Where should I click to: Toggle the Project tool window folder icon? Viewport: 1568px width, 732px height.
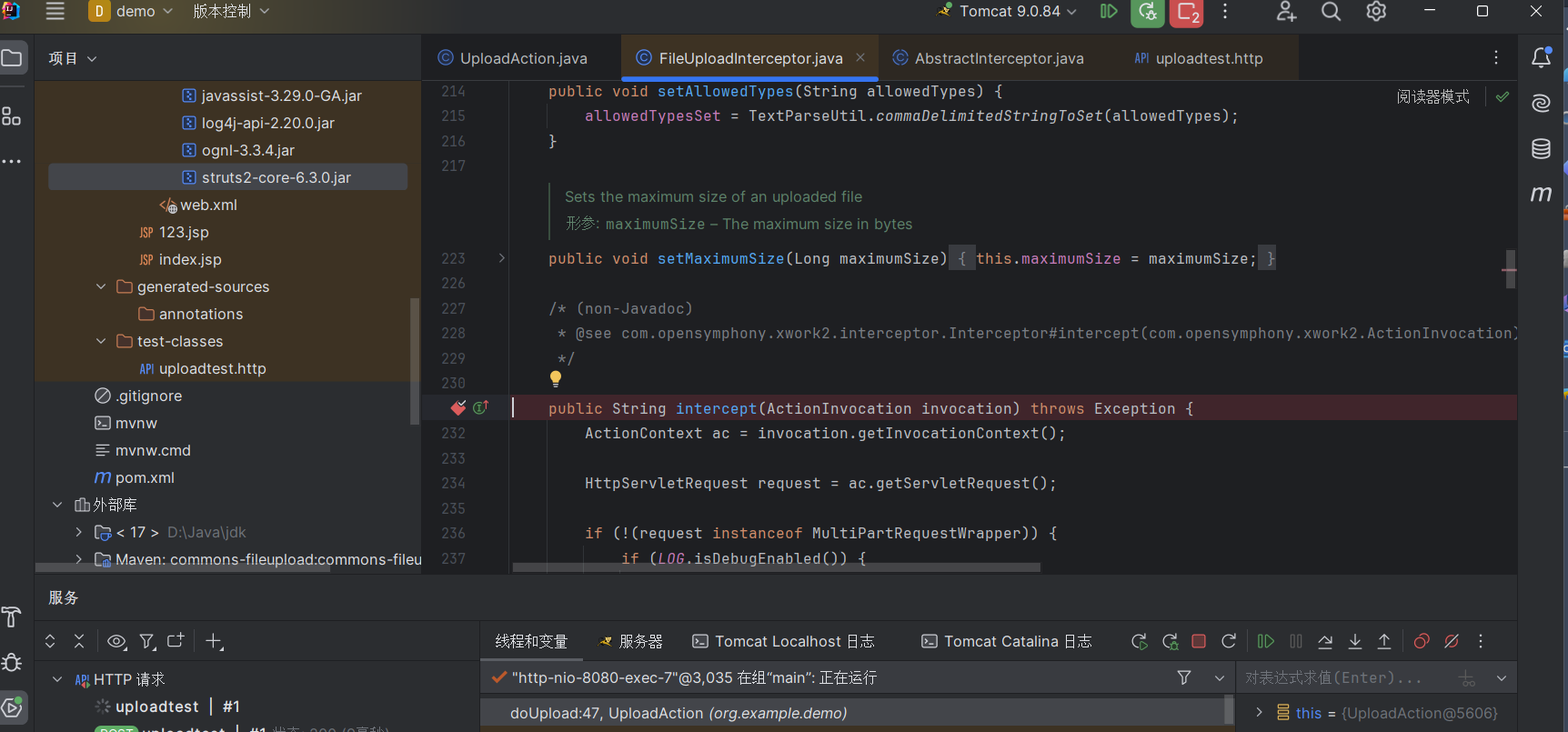[x=12, y=58]
